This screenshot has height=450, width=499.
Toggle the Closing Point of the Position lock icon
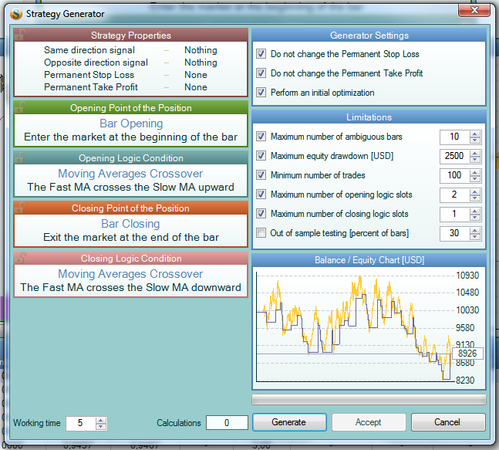click(x=20, y=207)
